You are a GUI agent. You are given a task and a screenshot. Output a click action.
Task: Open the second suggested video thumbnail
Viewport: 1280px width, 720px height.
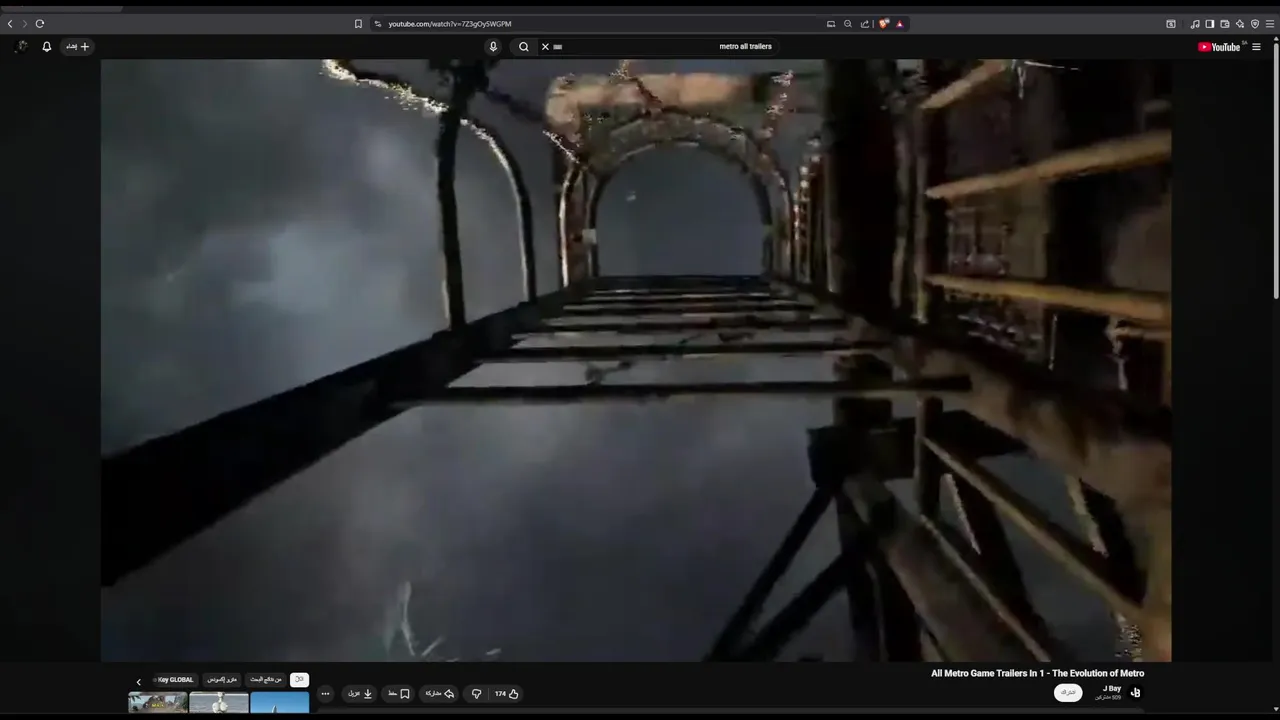coord(219,702)
